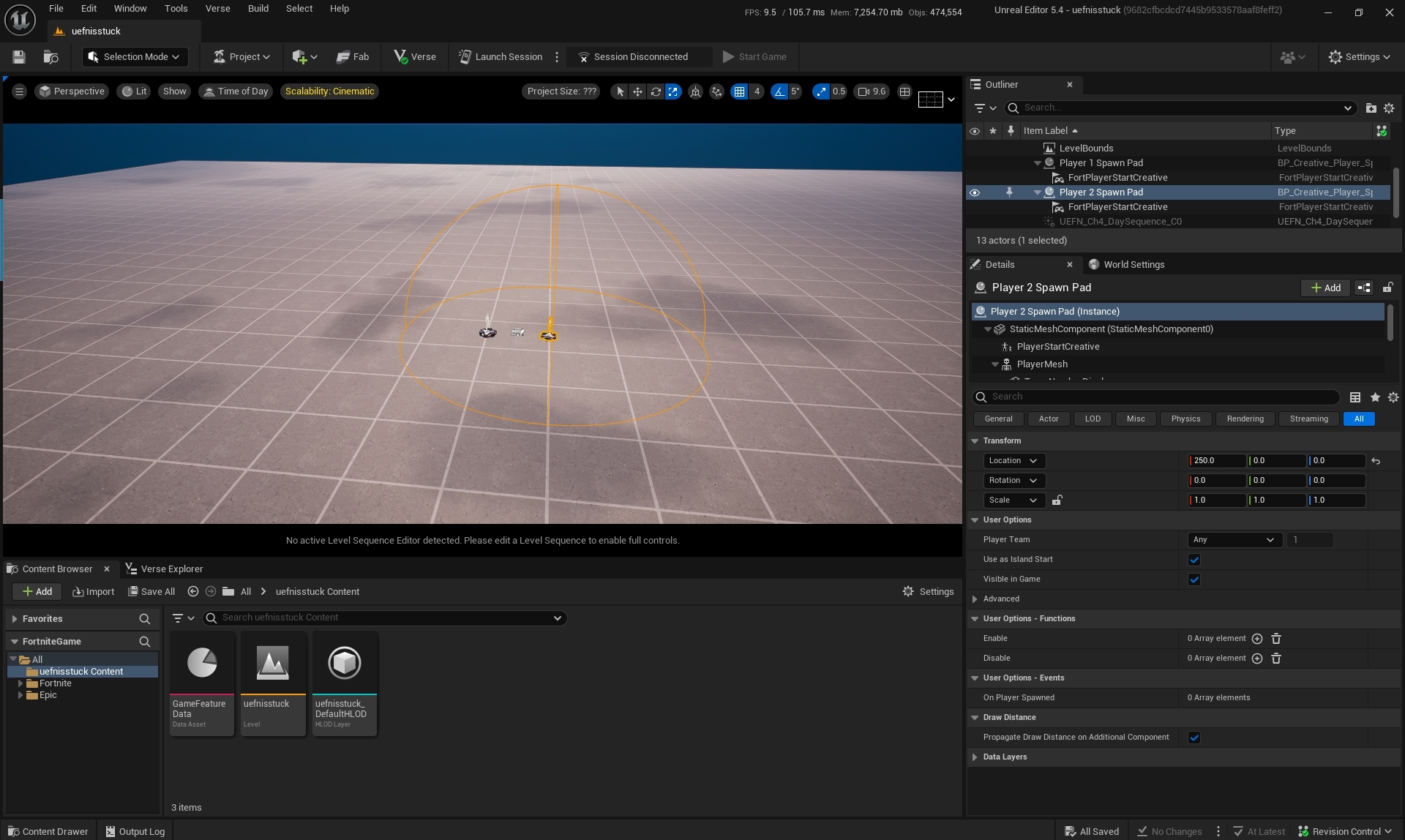Uncheck Use as Island Start

click(1194, 560)
